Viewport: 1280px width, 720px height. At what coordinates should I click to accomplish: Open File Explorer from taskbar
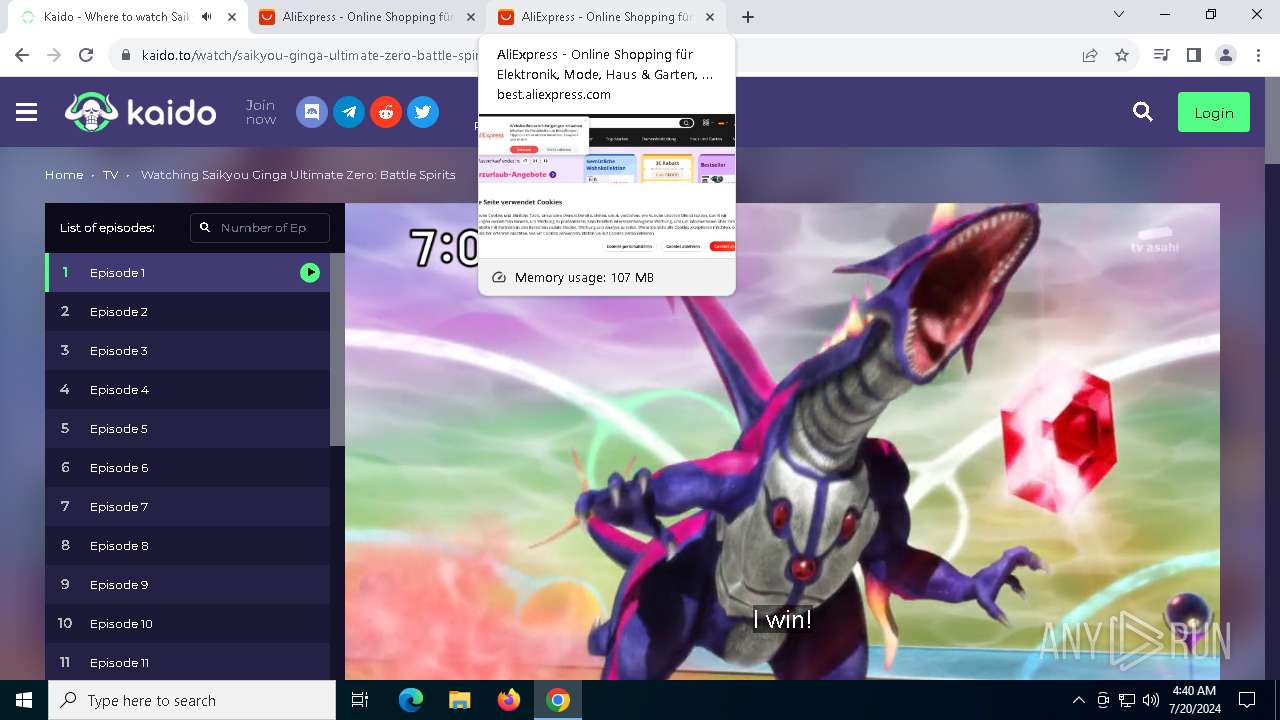[460, 700]
